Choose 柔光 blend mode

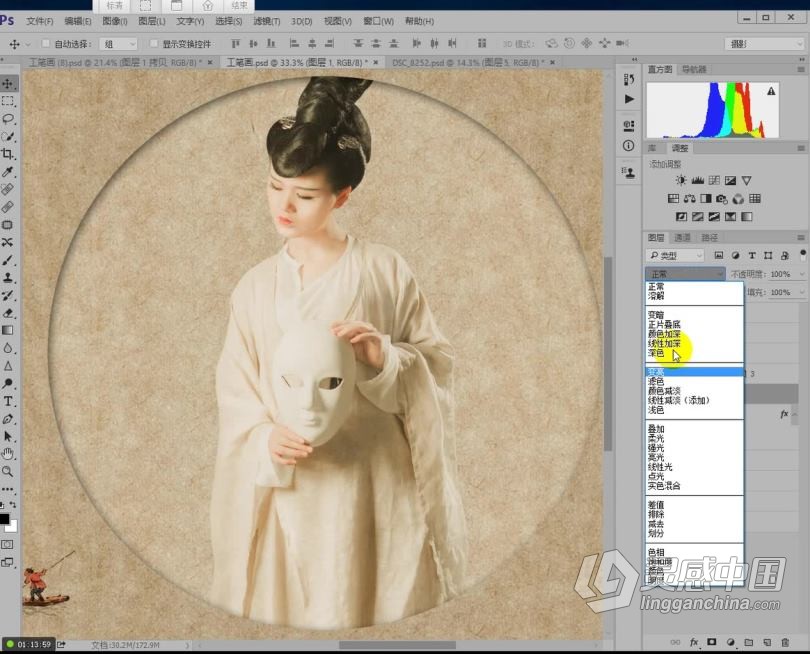[x=656, y=438]
